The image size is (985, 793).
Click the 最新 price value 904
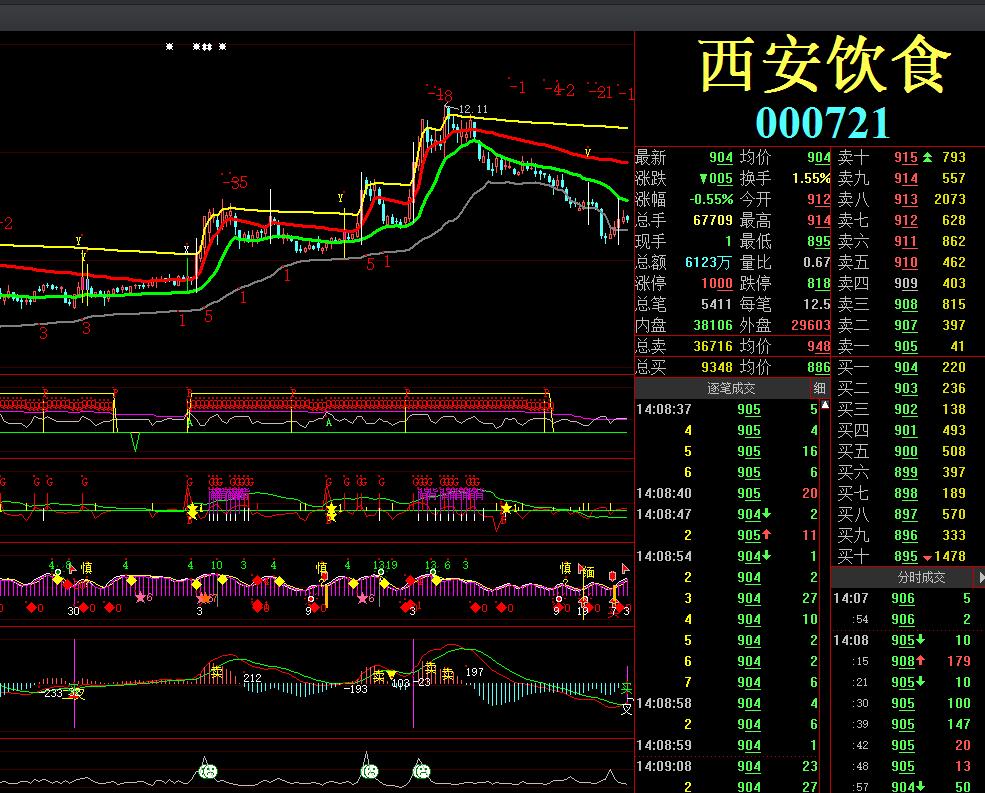[721, 158]
